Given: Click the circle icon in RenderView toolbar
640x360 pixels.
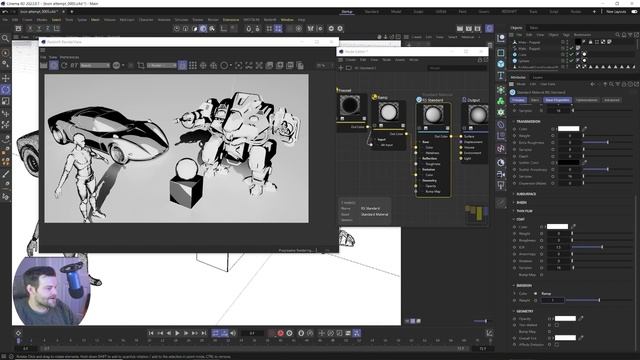Looking at the screenshot, I should click(224, 65).
